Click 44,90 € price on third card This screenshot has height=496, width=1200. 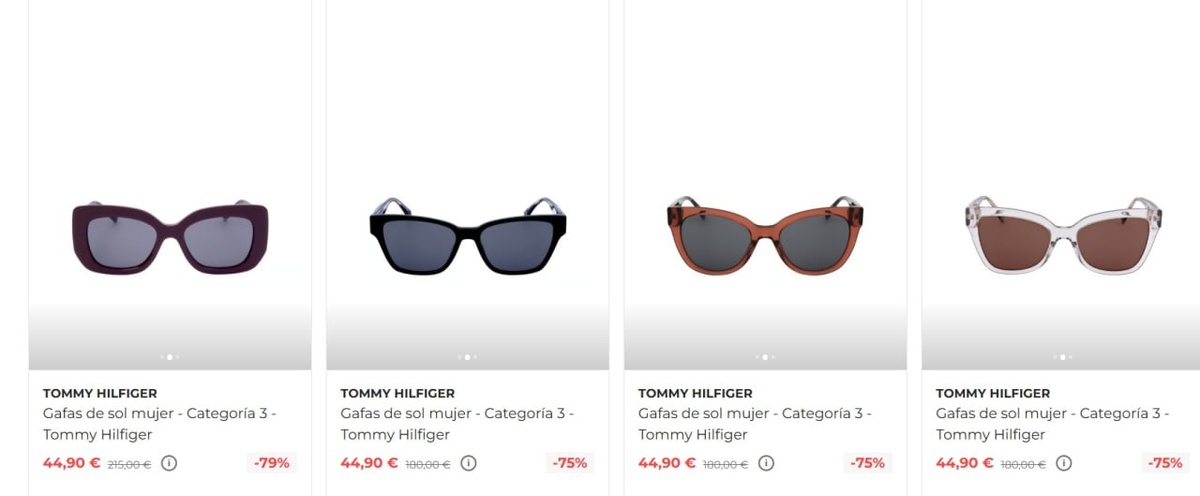667,463
